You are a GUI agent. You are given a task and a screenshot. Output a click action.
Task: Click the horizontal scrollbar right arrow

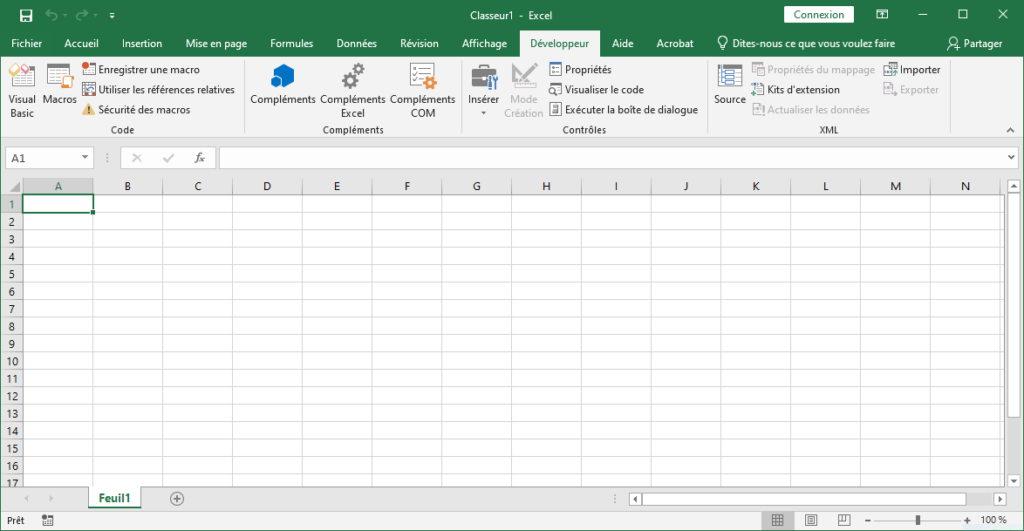pos(1000,499)
